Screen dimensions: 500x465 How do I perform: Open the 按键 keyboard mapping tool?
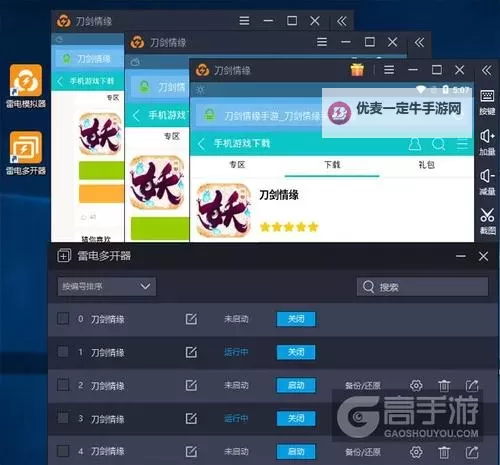tap(487, 102)
